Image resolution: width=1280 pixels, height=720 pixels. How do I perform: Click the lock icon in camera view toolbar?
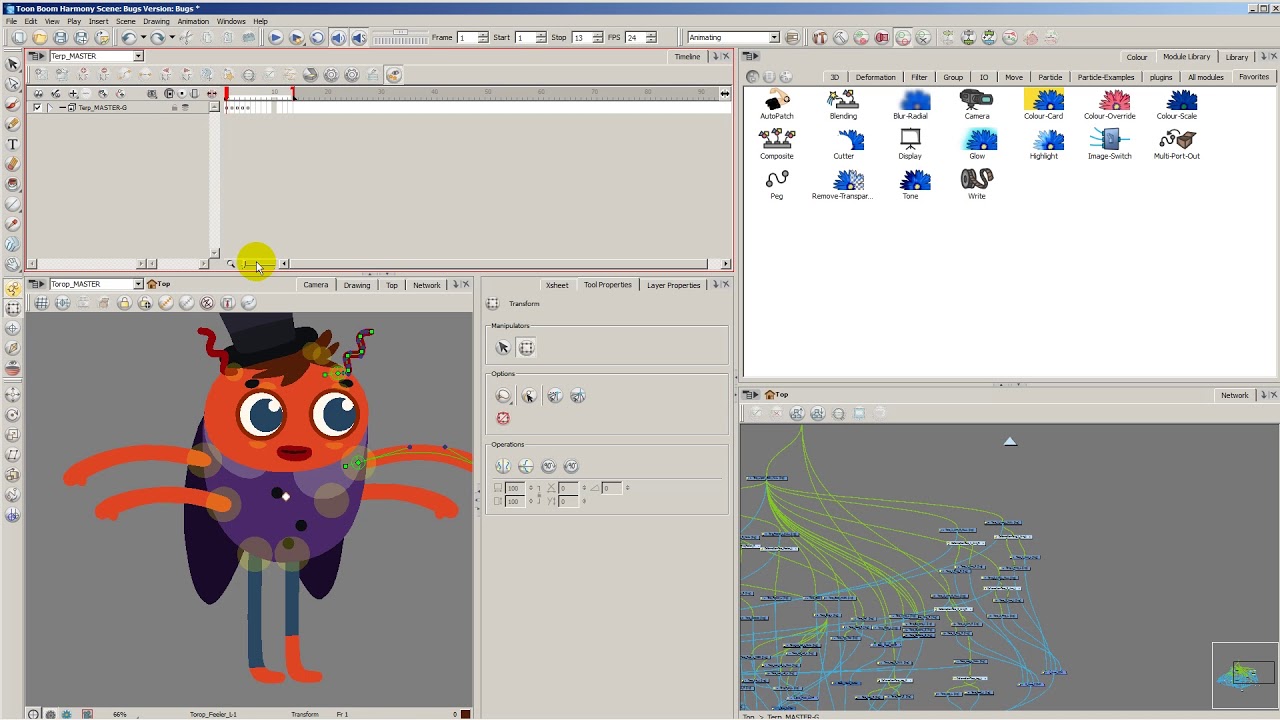click(x=124, y=303)
